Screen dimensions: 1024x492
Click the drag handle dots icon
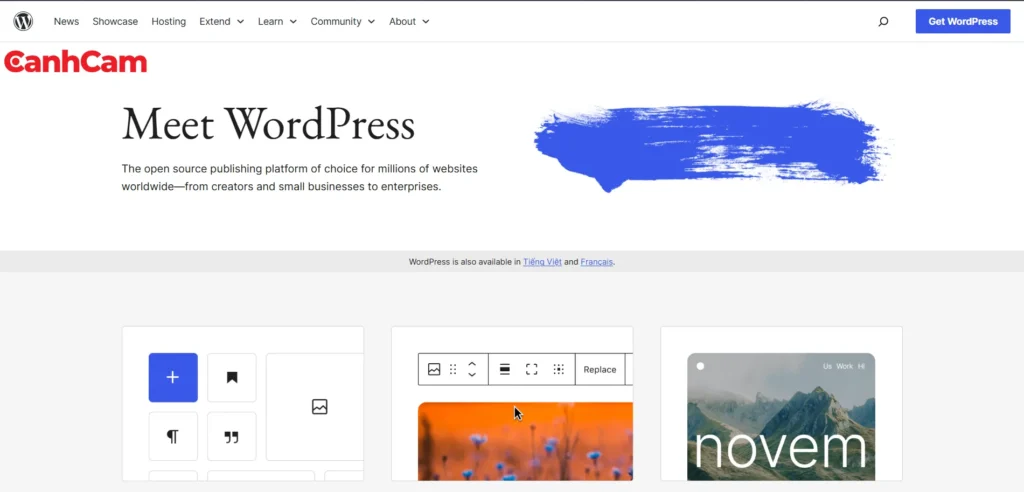pos(453,370)
